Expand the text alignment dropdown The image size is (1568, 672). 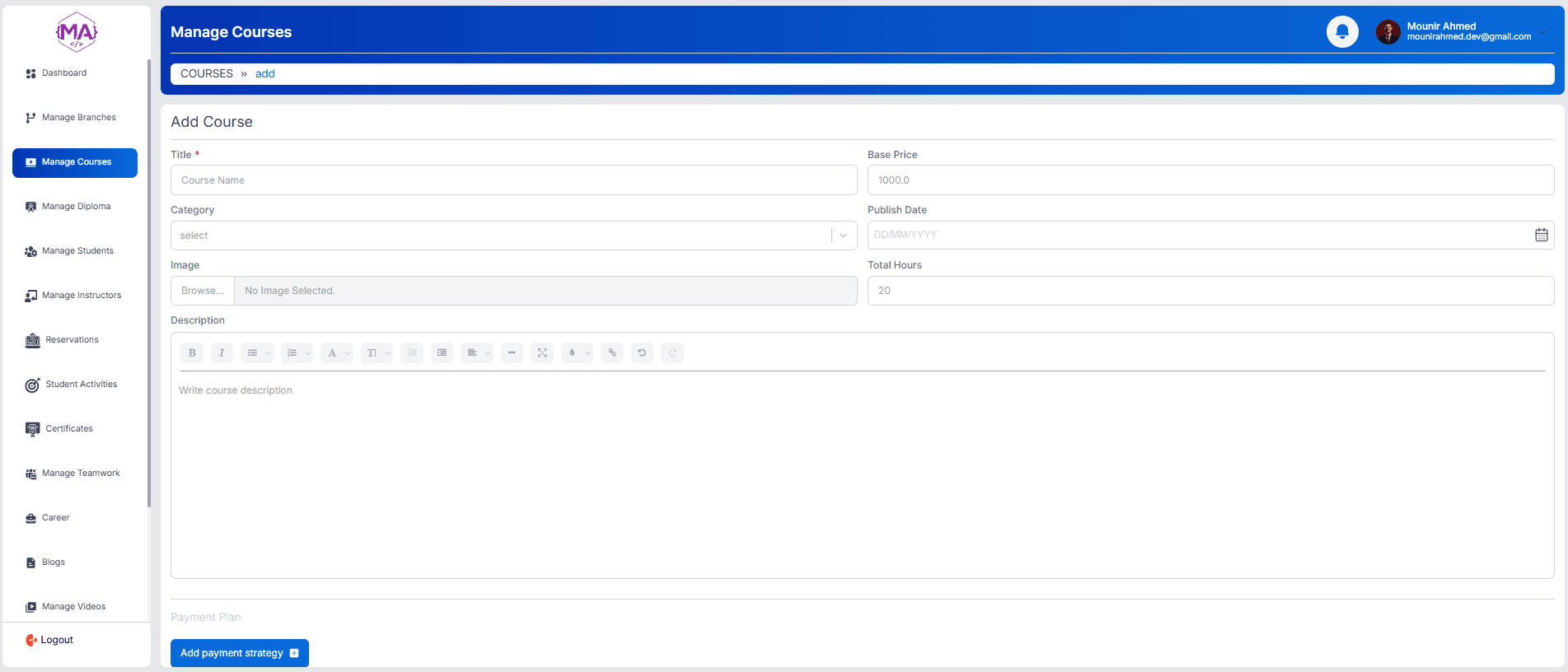(476, 353)
